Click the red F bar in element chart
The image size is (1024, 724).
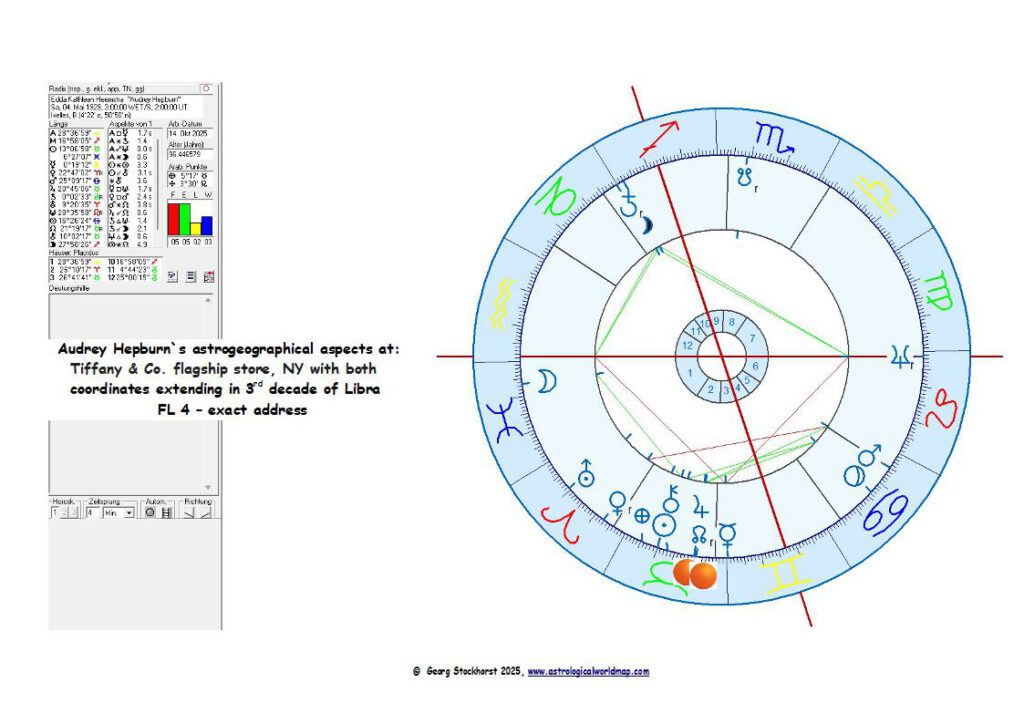pyautogui.click(x=172, y=220)
